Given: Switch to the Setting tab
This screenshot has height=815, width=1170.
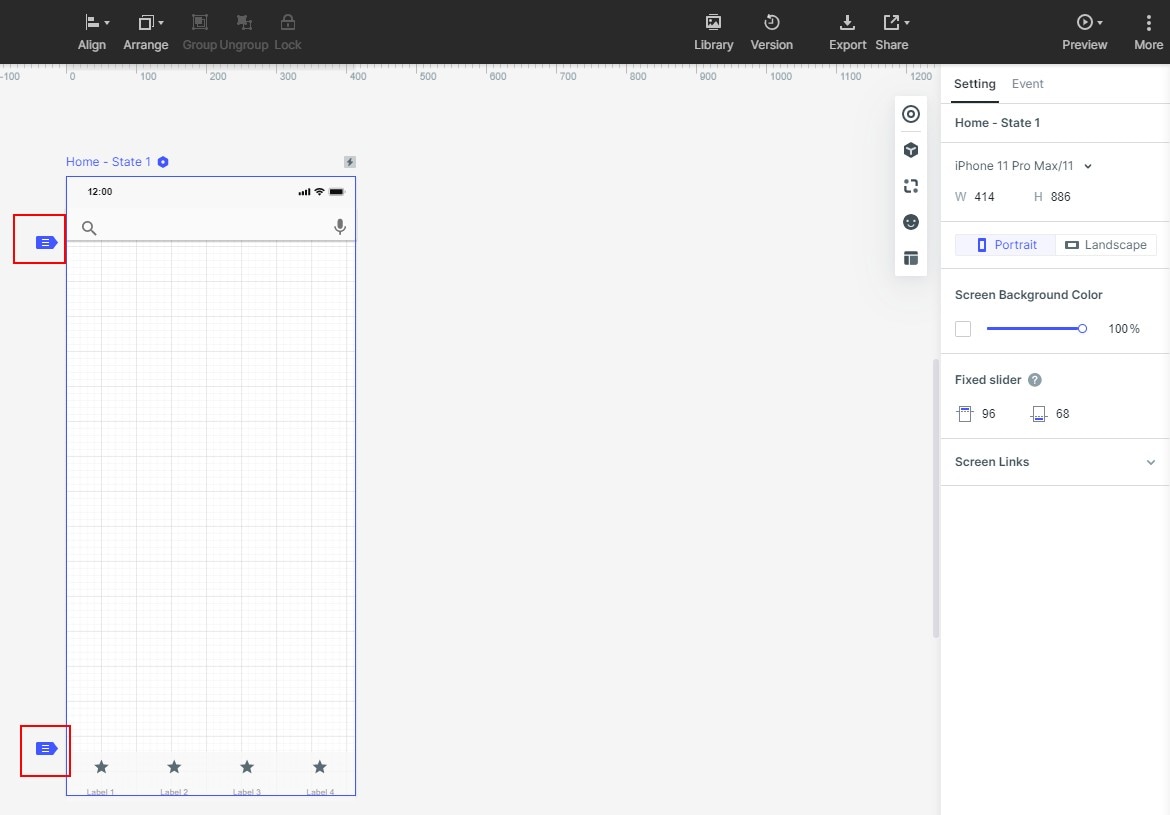Looking at the screenshot, I should tap(975, 84).
